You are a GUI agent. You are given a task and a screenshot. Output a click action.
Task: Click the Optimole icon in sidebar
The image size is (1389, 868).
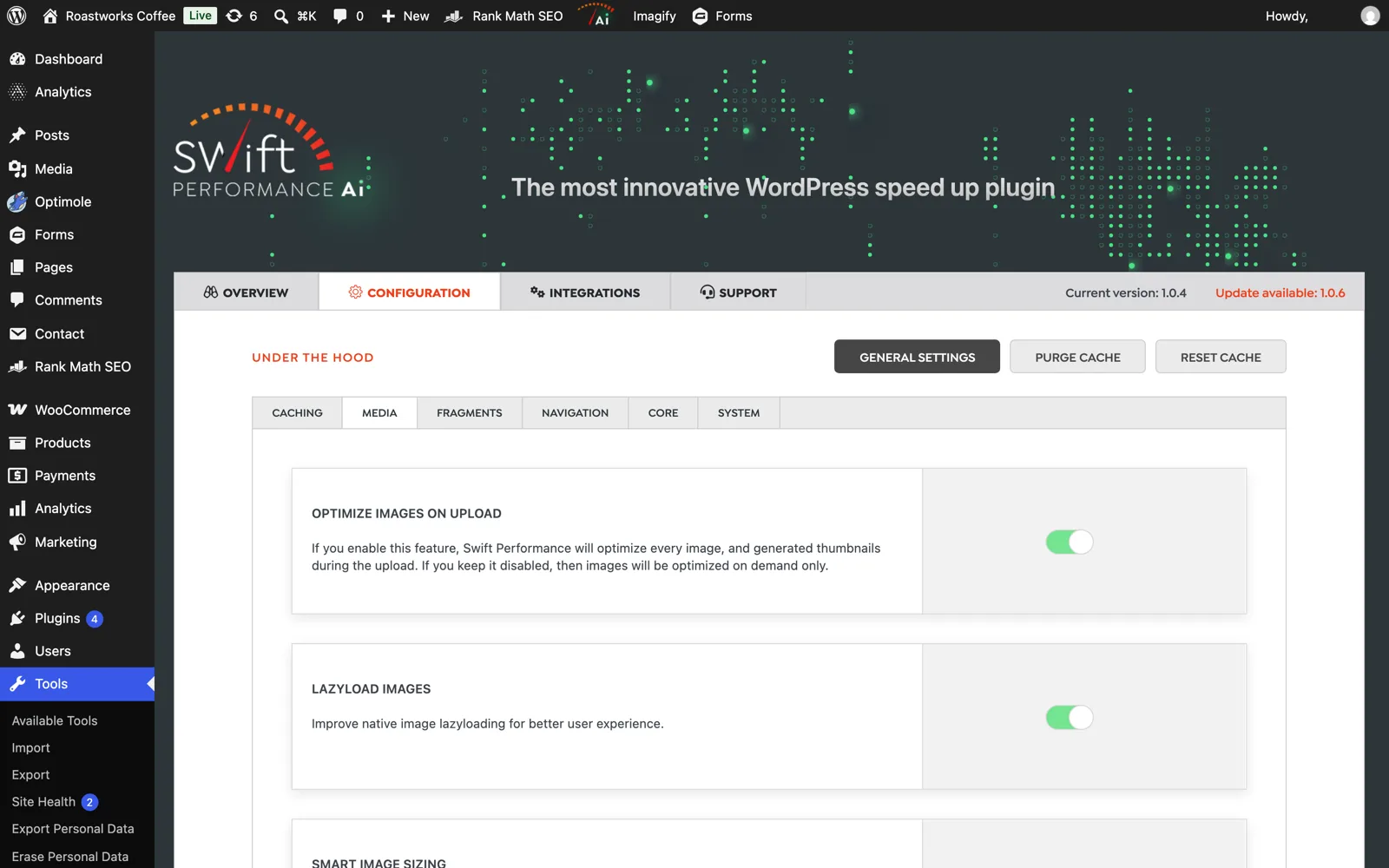(x=17, y=201)
